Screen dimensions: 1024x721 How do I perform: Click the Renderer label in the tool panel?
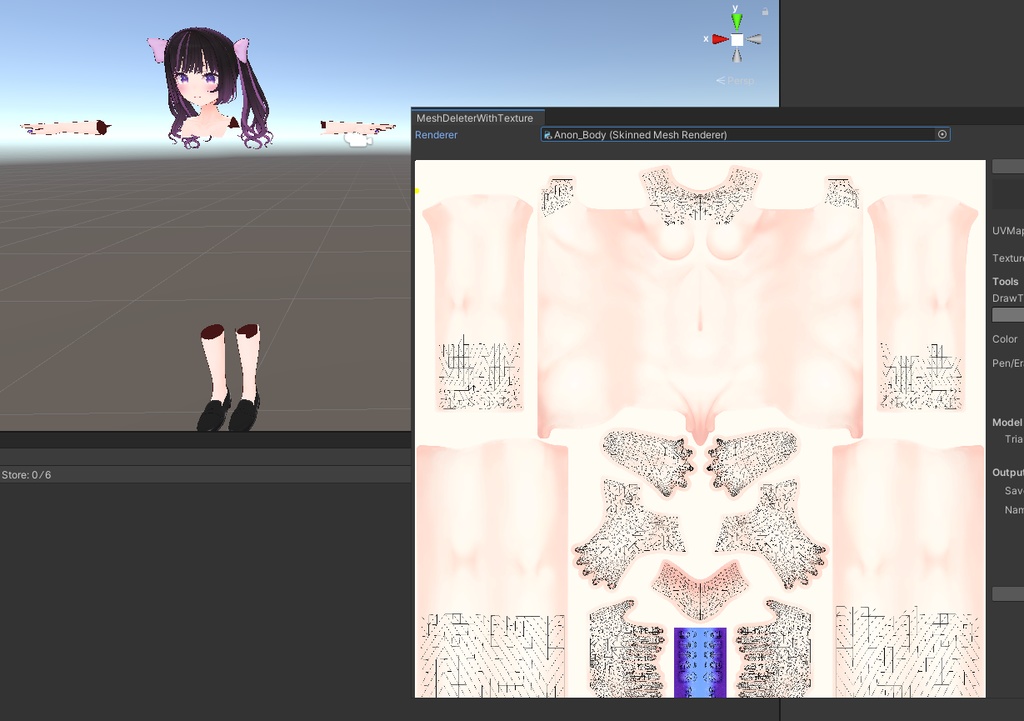click(436, 134)
